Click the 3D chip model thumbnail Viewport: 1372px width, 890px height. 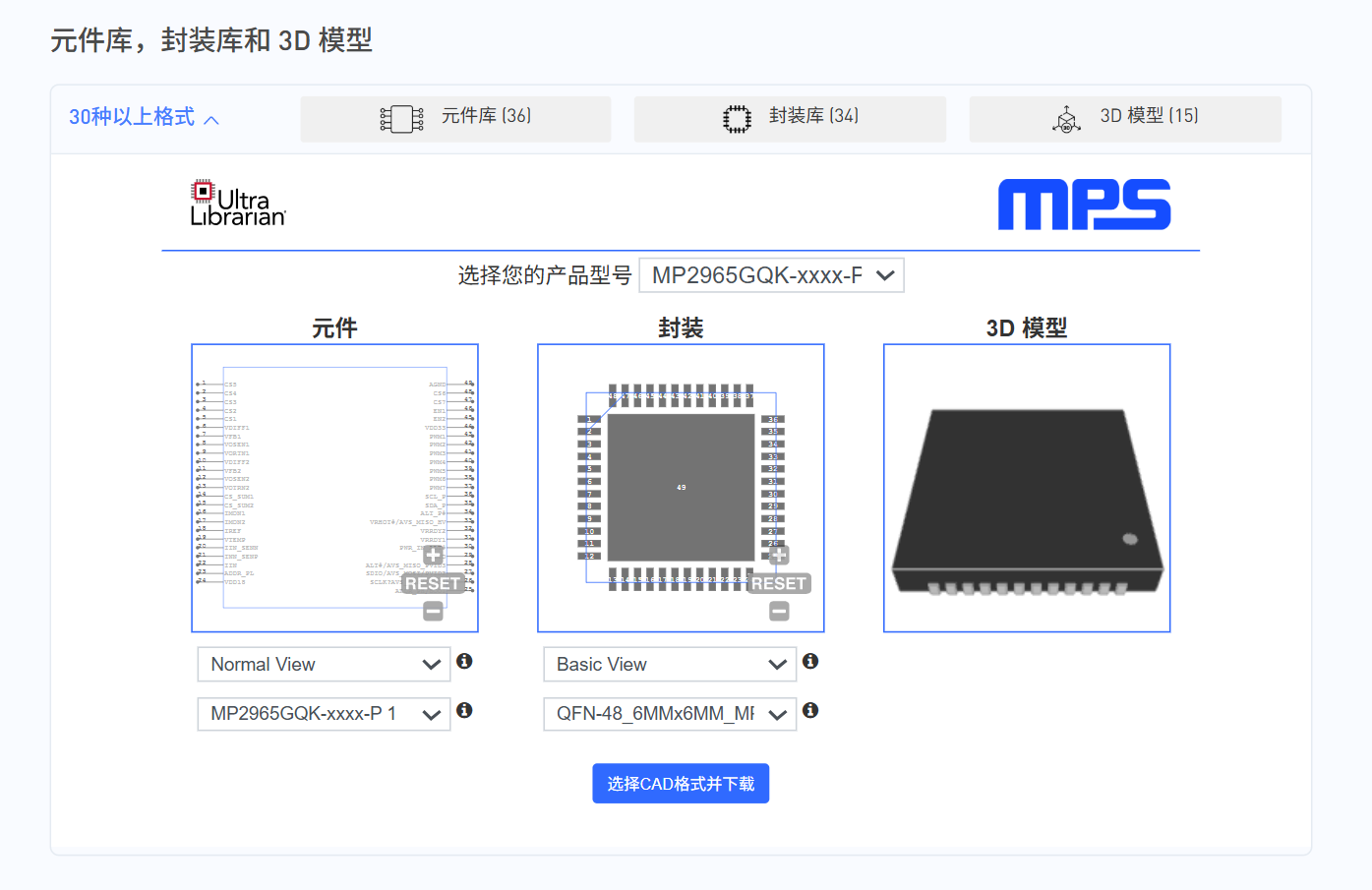[1027, 488]
